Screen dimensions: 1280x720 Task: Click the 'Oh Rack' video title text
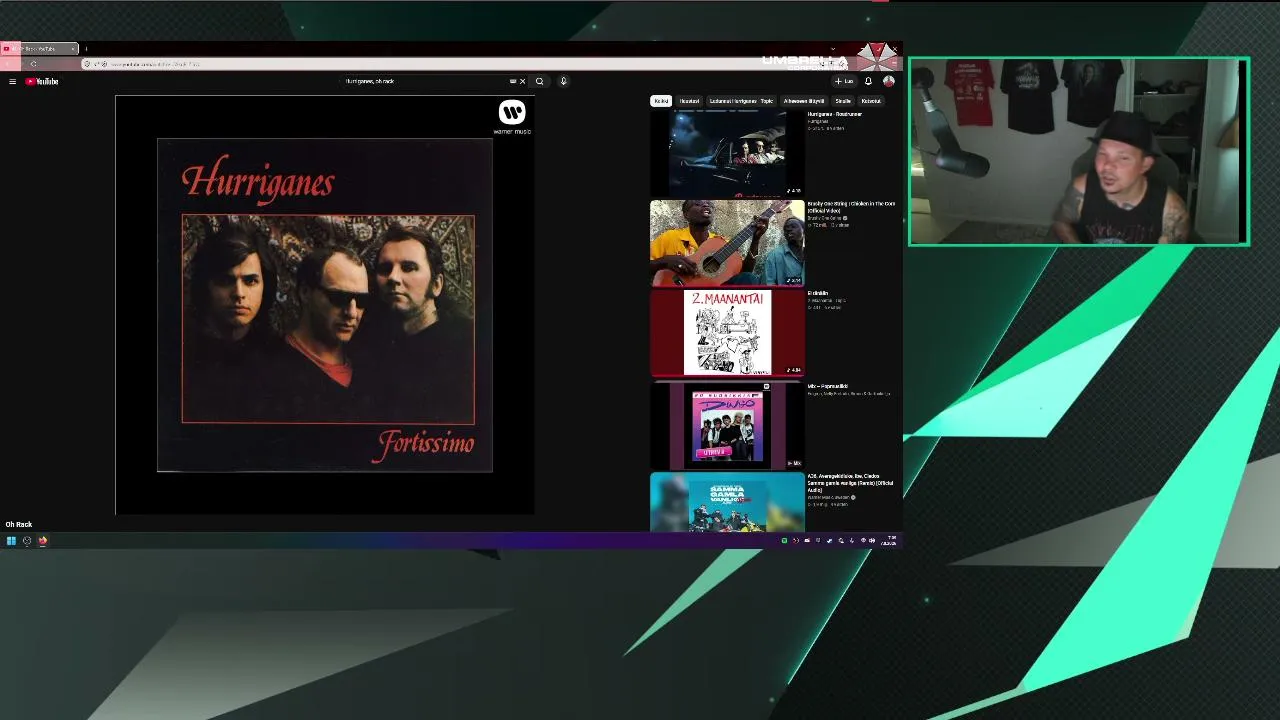(x=19, y=524)
